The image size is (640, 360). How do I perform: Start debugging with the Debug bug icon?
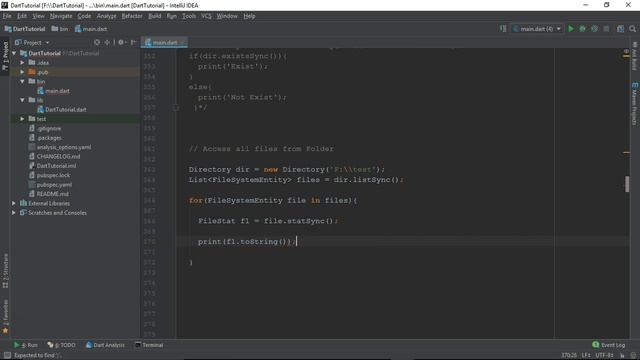coord(582,29)
